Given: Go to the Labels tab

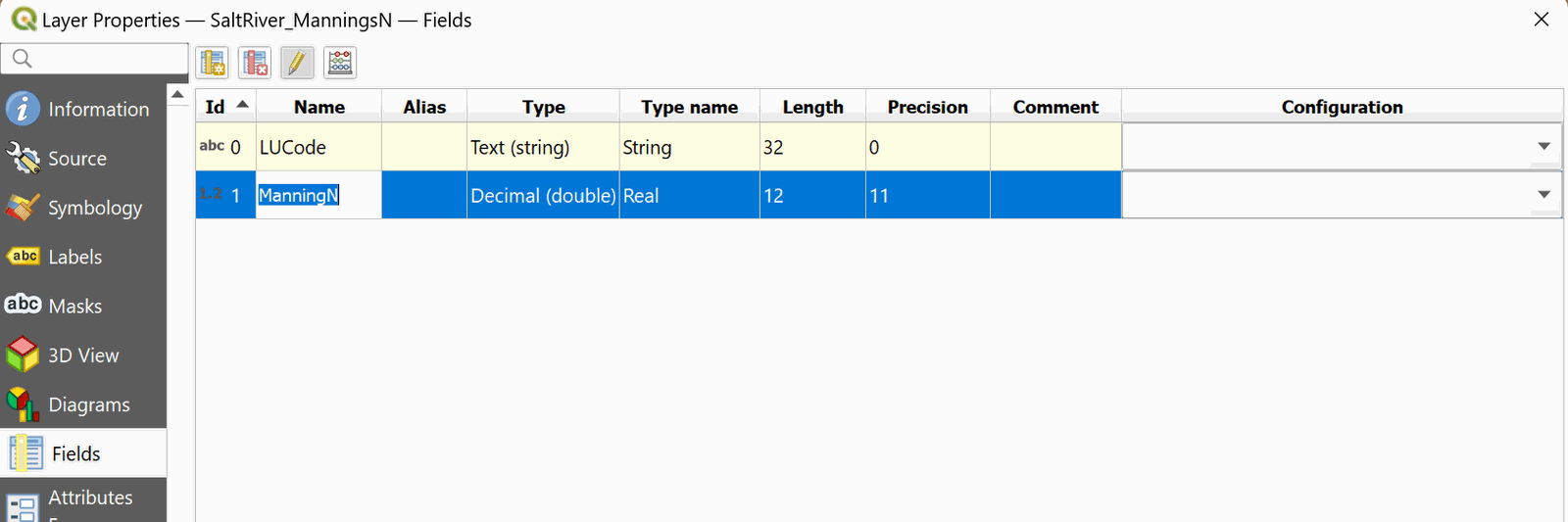Looking at the screenshot, I should coord(83,257).
